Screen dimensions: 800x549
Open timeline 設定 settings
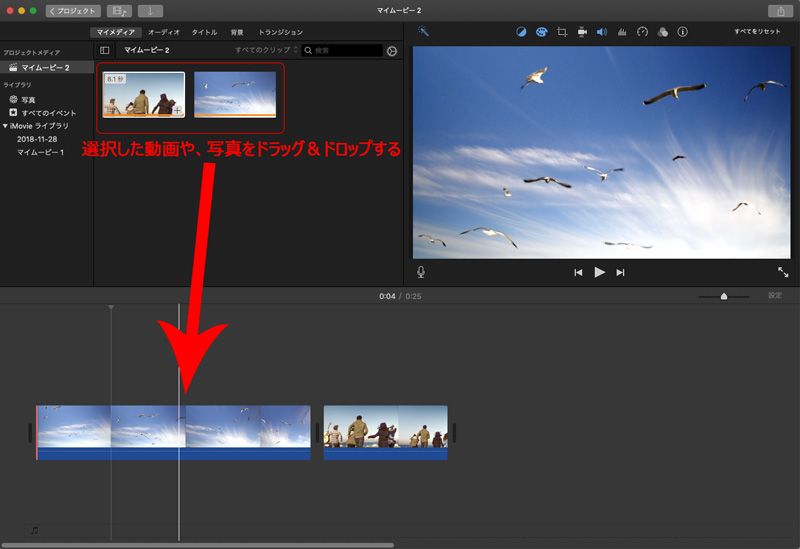(x=775, y=296)
